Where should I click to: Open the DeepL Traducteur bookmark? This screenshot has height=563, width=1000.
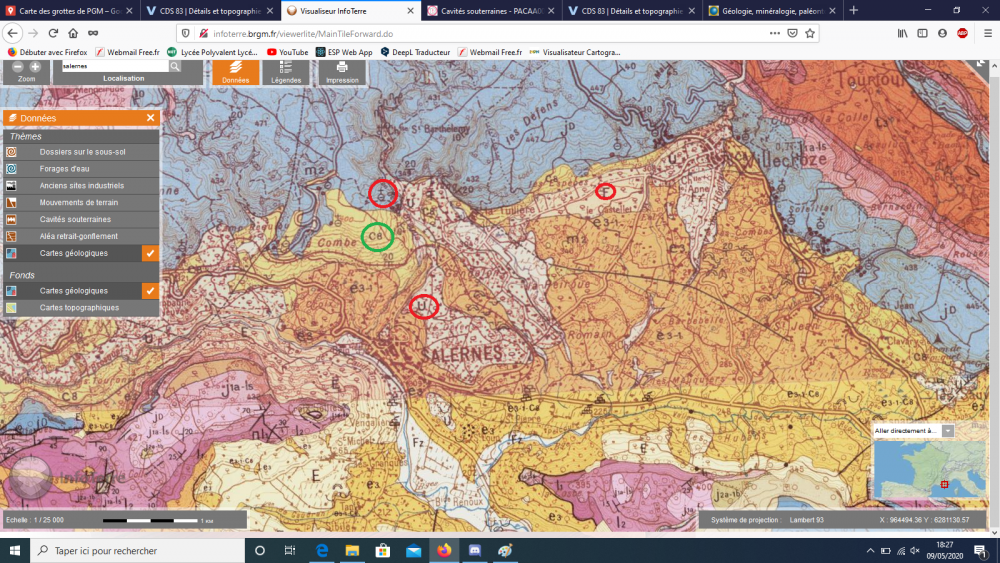416,52
